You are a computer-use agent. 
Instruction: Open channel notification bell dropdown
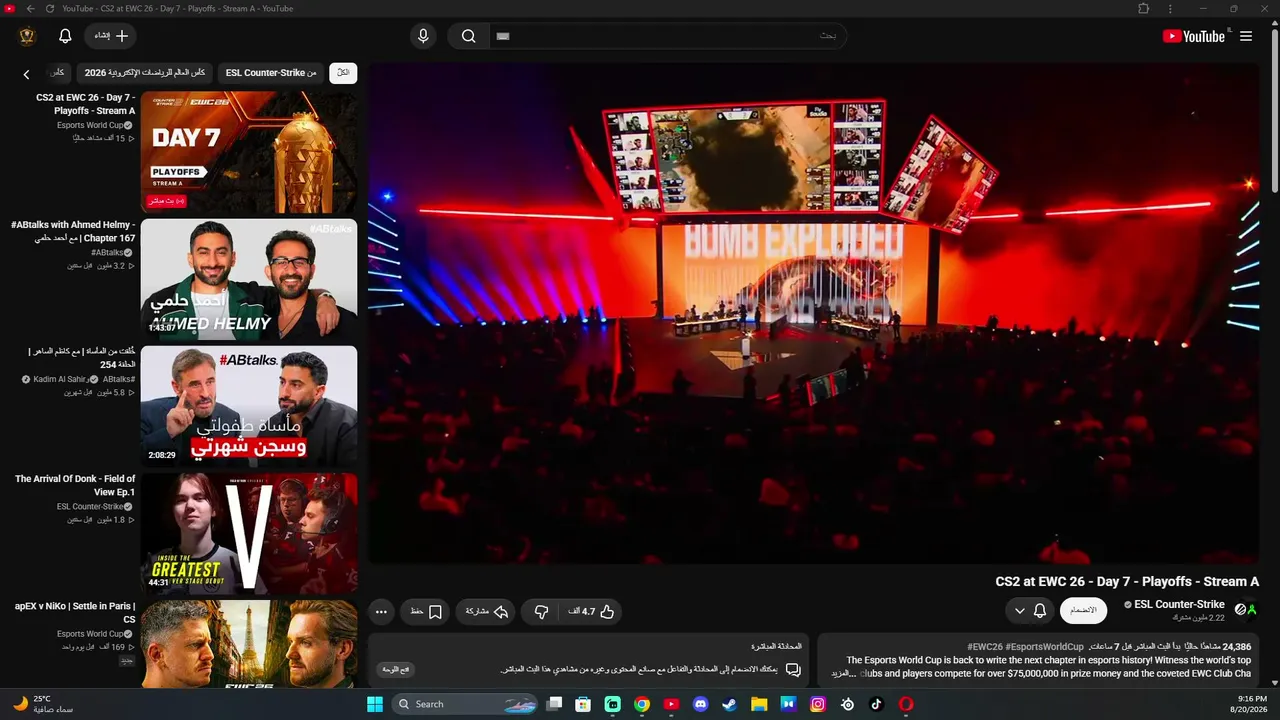pos(1029,610)
